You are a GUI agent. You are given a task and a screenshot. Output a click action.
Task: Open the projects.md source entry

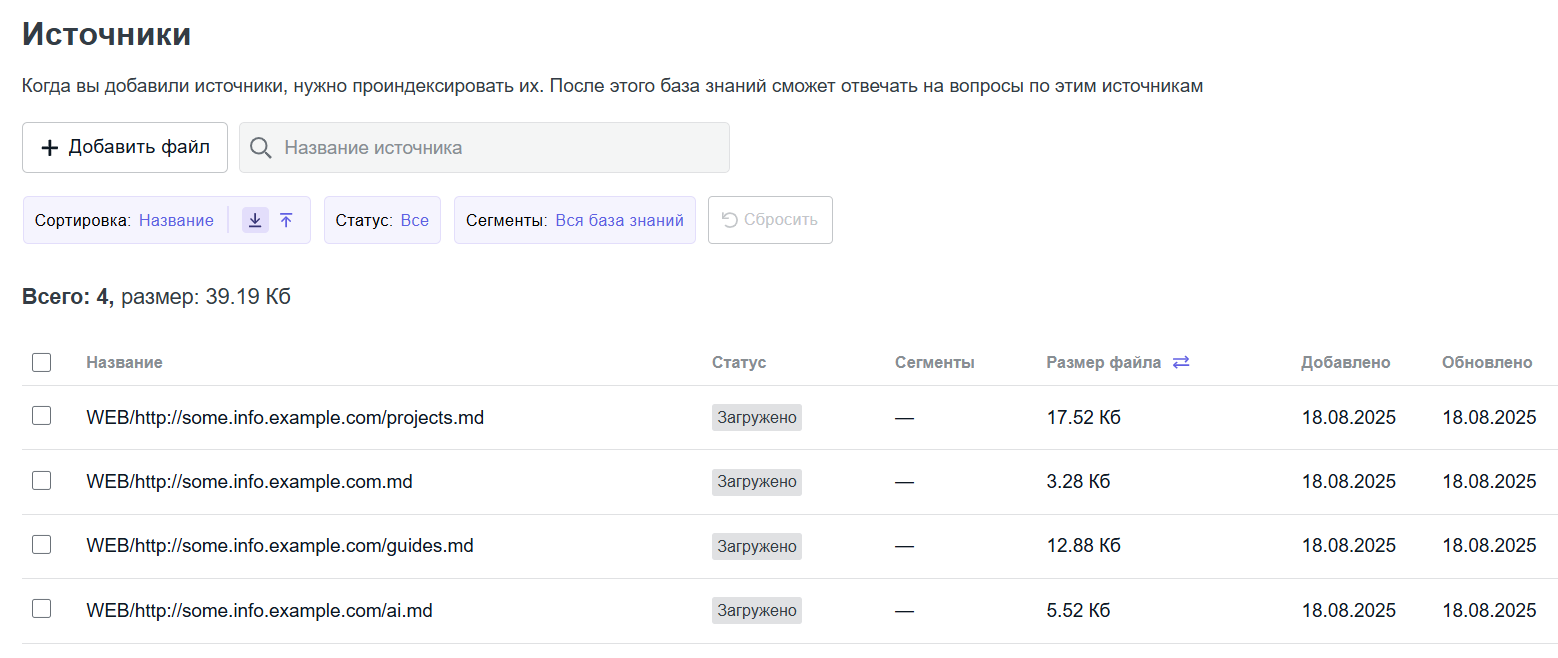click(285, 418)
